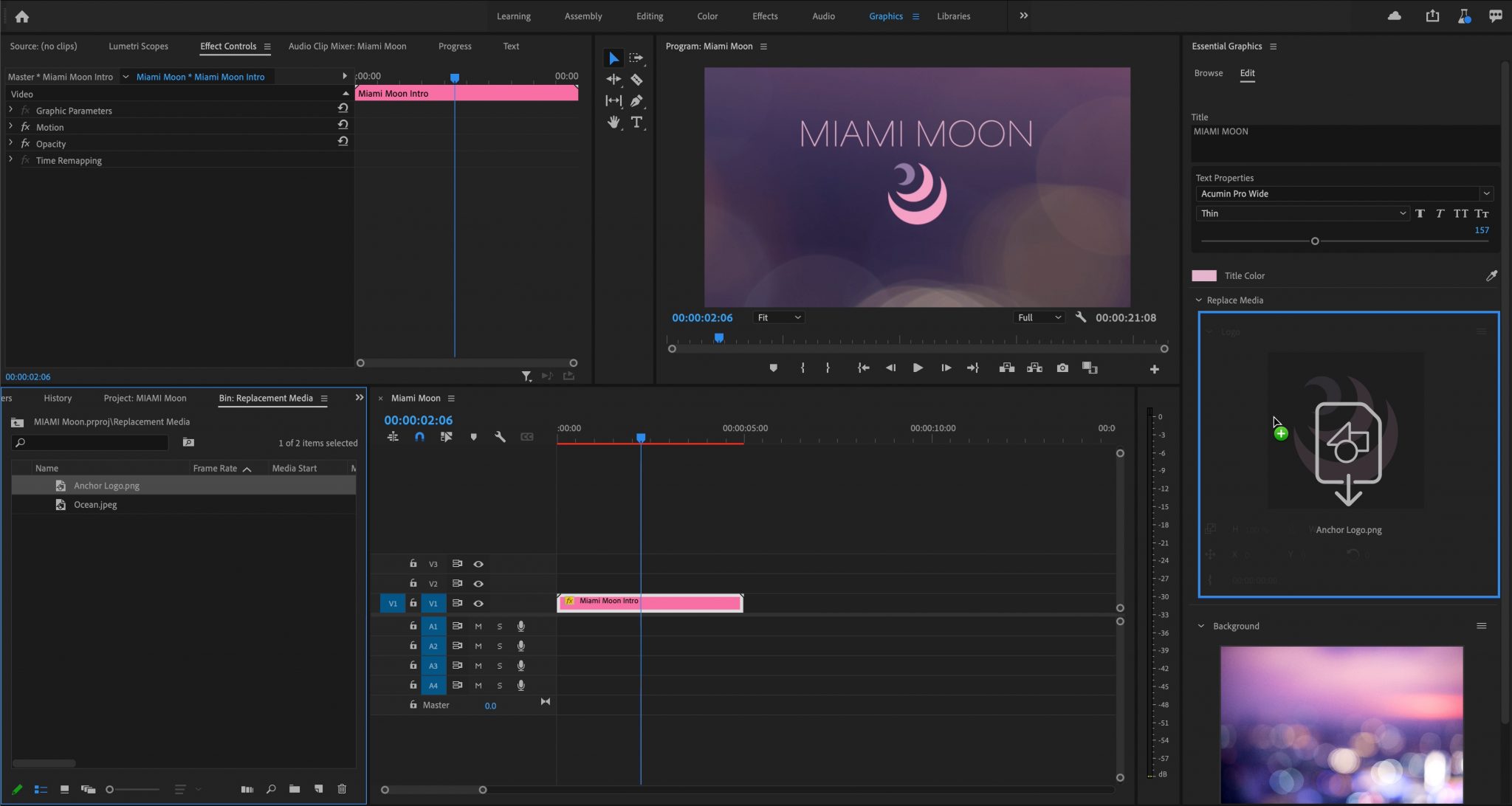The height and width of the screenshot is (806, 1512).
Task: Click the Title Color swatch
Action: coord(1205,275)
